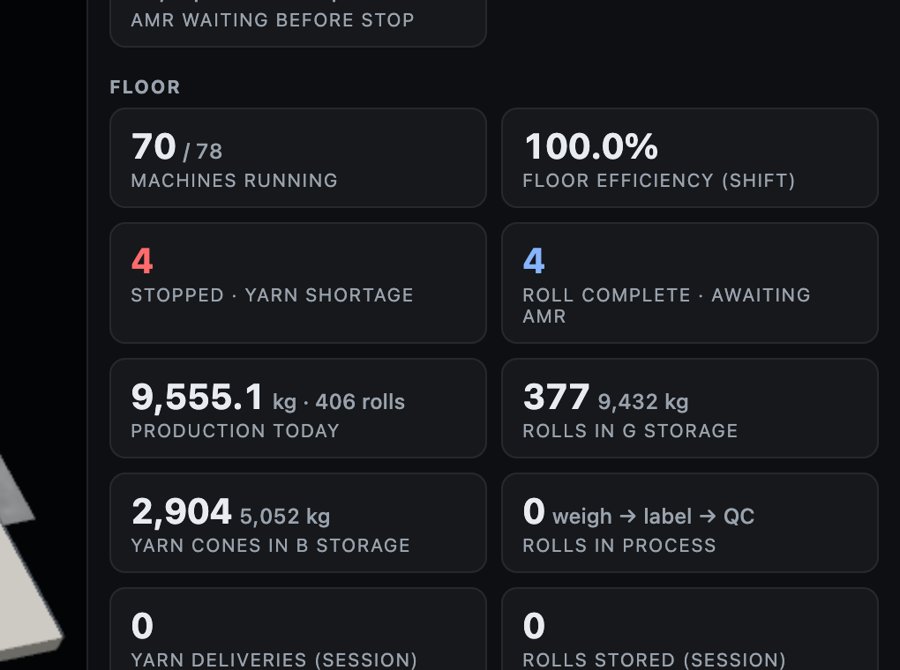Image resolution: width=900 pixels, height=670 pixels.
Task: Click the 5,052 kg yarn weight text
Action: [x=285, y=516]
